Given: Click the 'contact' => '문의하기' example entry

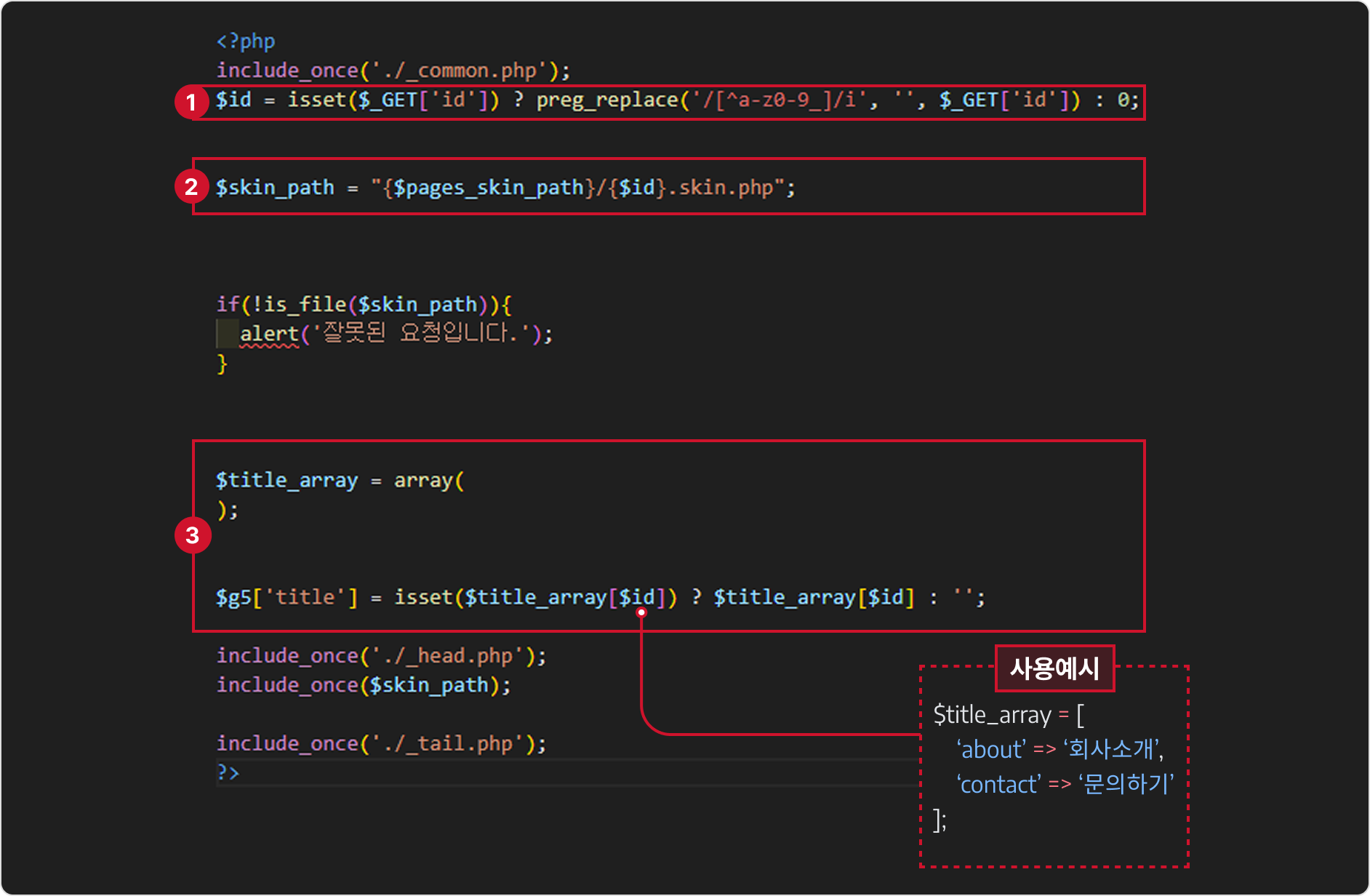Looking at the screenshot, I should pyautogui.click(x=1065, y=784).
